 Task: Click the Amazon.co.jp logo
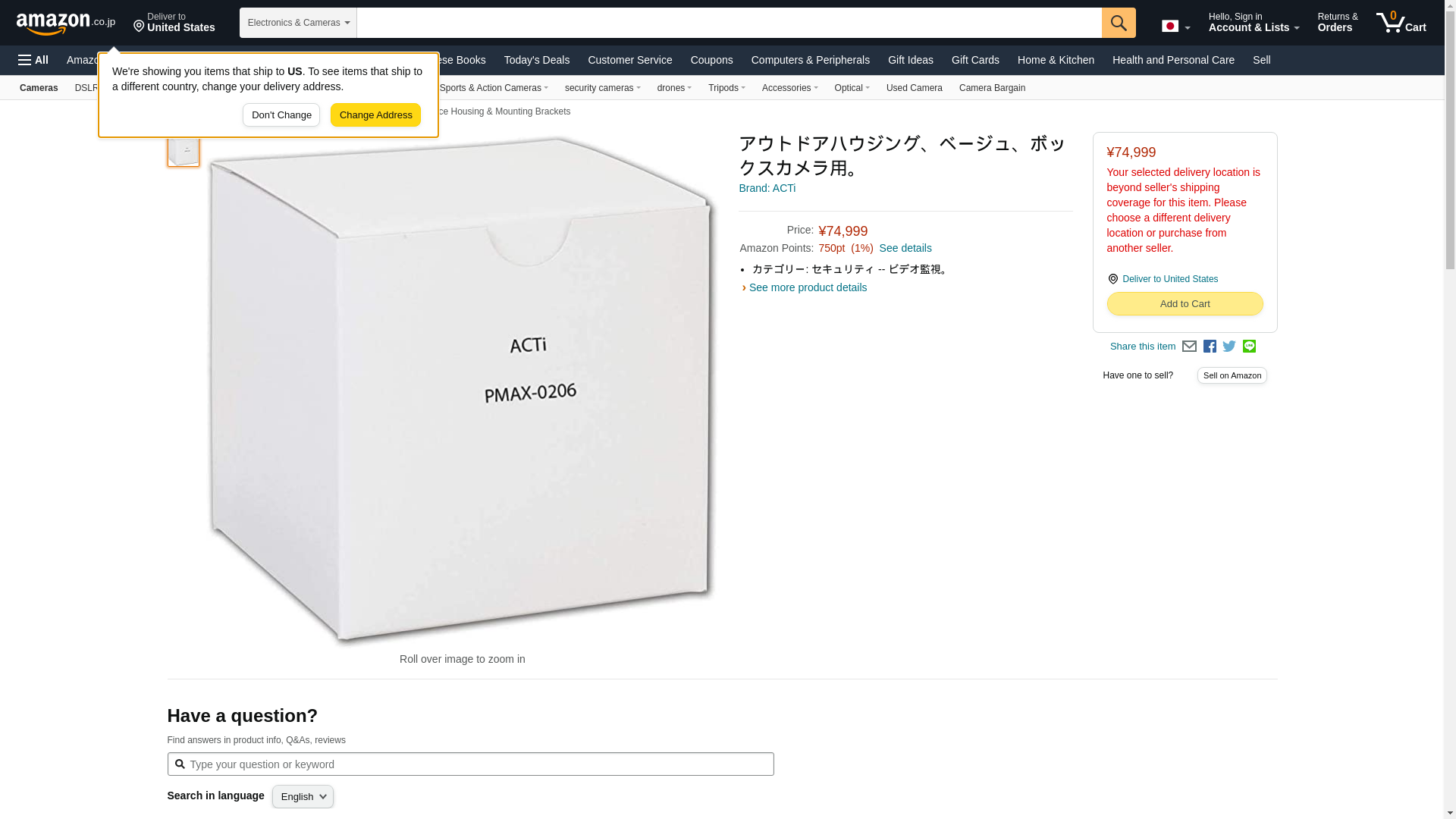[x=66, y=23]
